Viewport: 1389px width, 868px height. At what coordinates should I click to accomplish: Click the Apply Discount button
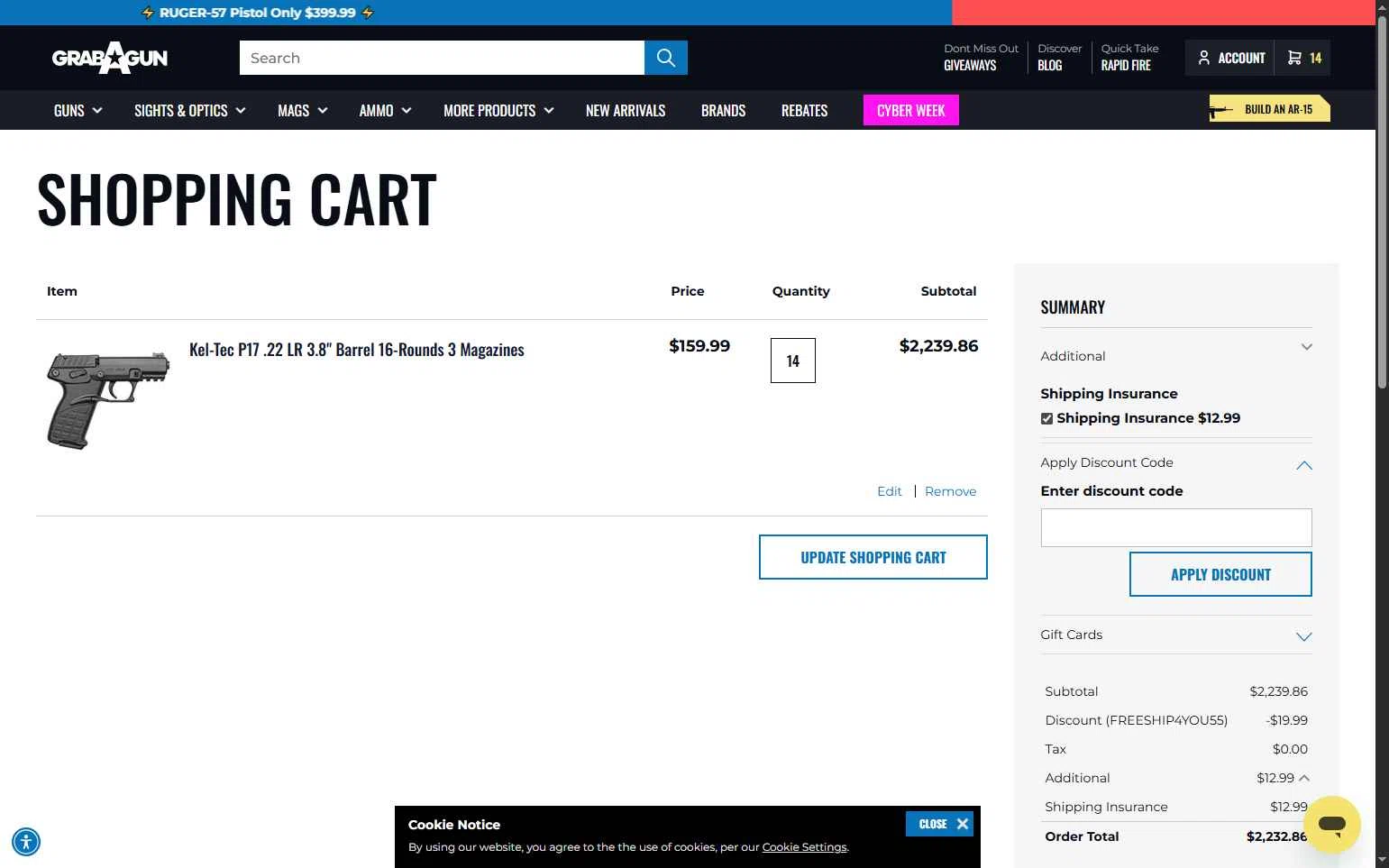(x=1220, y=574)
